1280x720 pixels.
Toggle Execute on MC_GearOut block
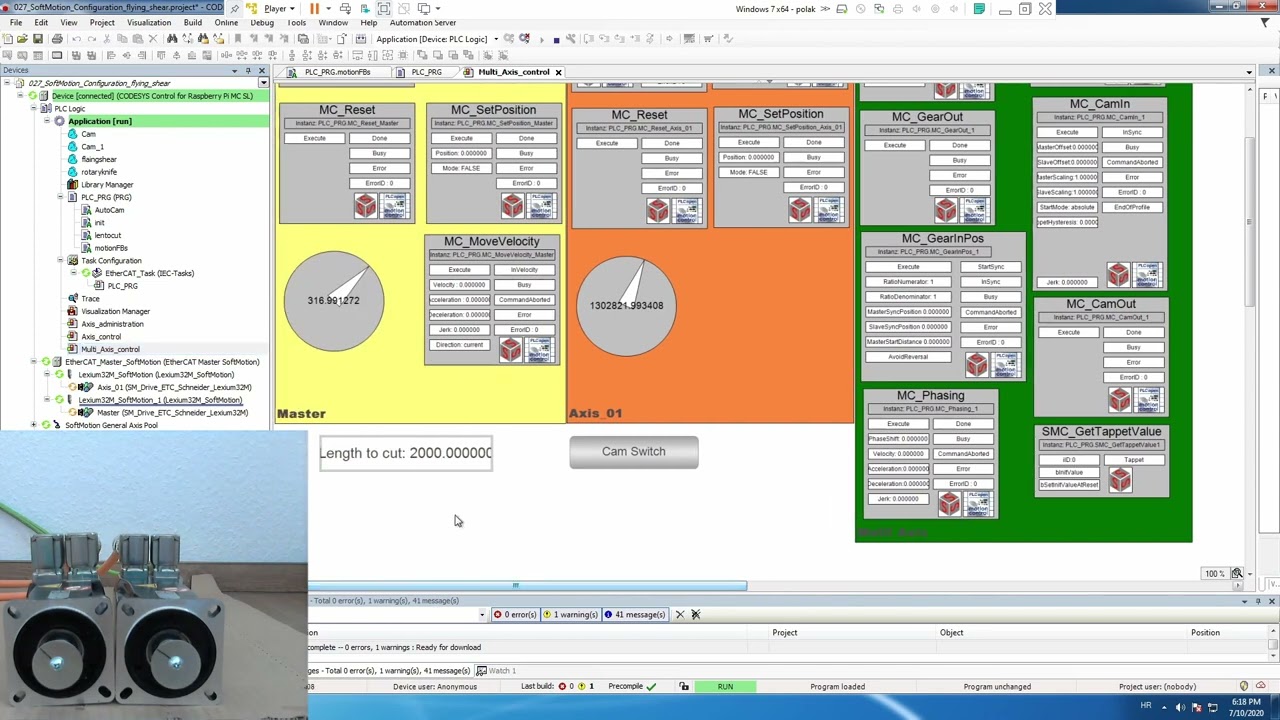[x=895, y=146]
